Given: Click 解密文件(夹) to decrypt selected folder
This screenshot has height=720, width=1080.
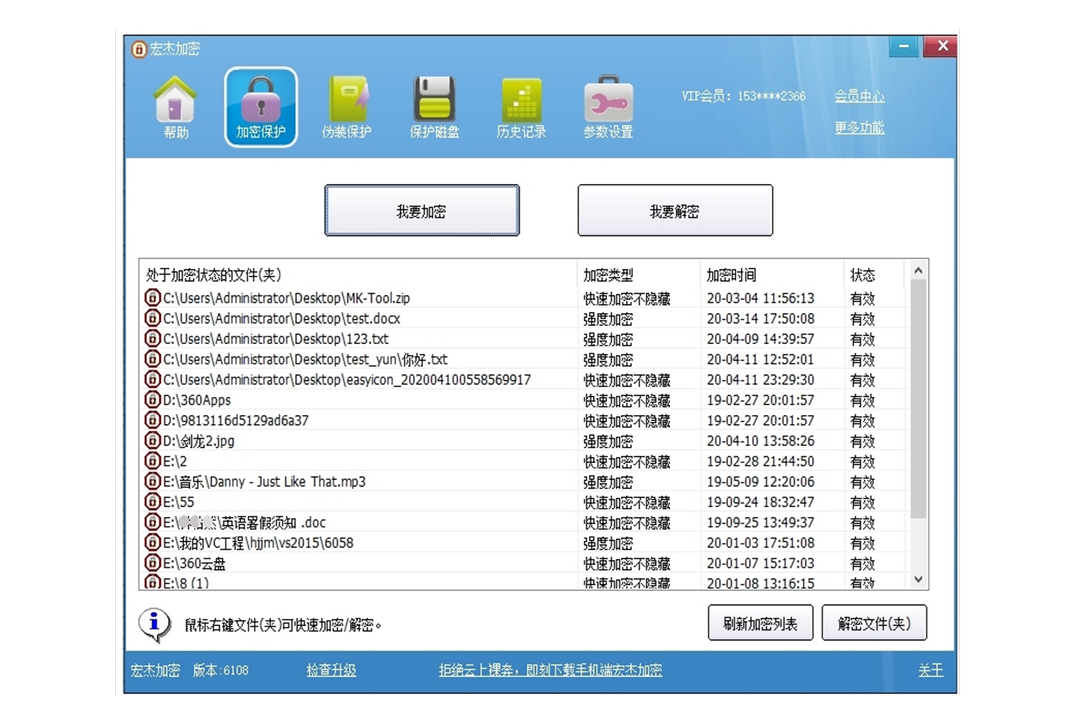Looking at the screenshot, I should [874, 622].
